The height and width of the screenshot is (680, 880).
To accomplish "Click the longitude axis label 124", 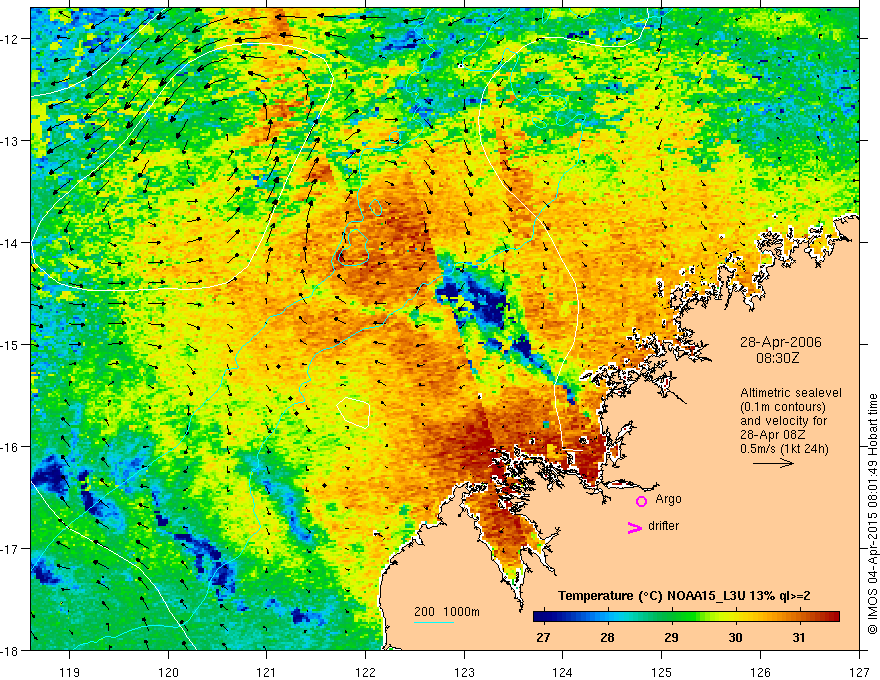I will (x=563, y=672).
